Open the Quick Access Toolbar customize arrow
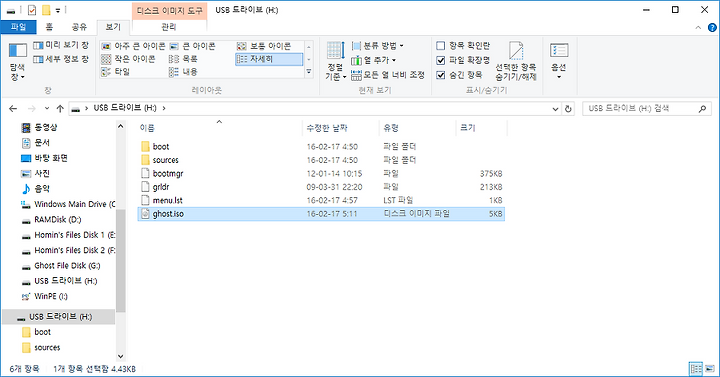 [58, 10]
